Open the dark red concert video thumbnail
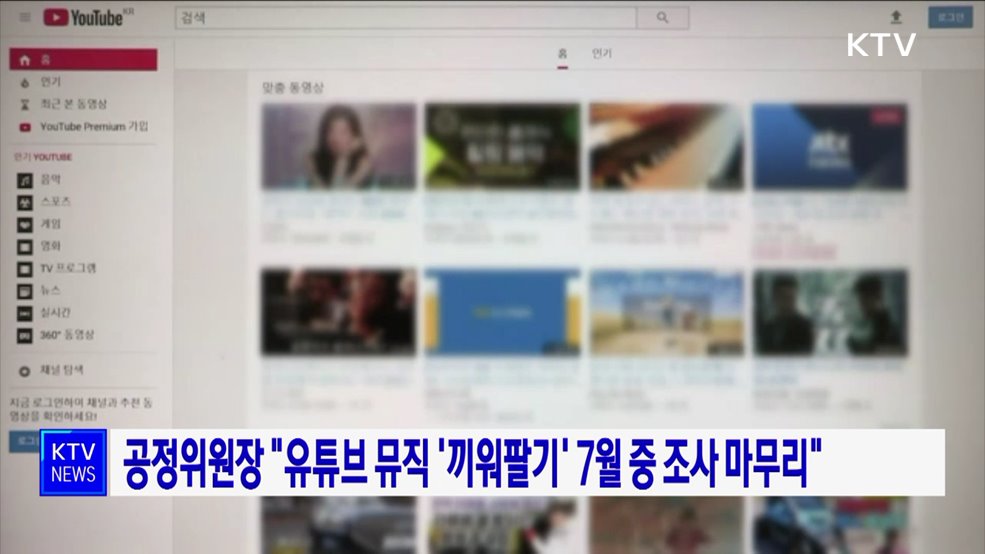This screenshot has height=554, width=985. [x=339, y=312]
